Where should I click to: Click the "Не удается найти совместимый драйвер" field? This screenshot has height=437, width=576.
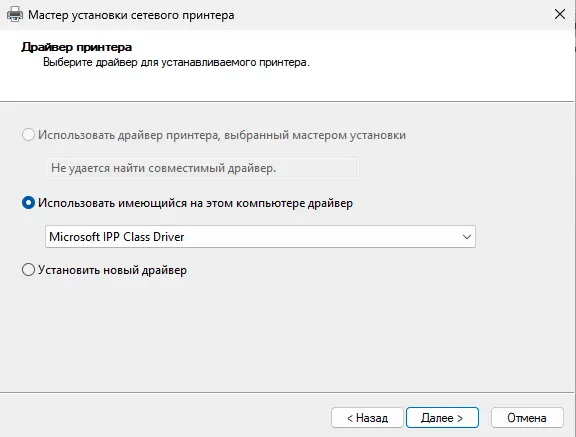(x=202, y=168)
